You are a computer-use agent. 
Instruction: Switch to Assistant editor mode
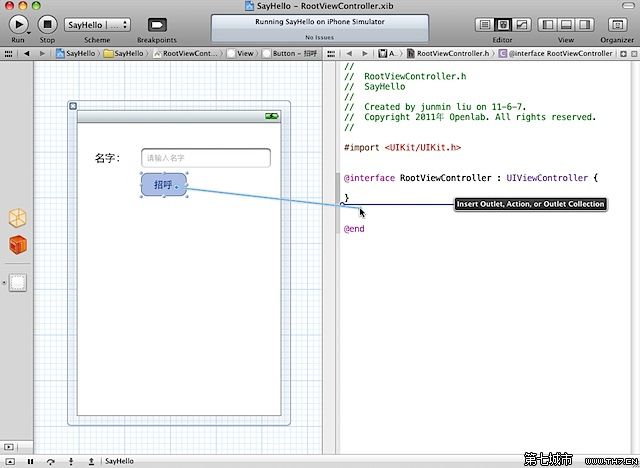(503, 25)
